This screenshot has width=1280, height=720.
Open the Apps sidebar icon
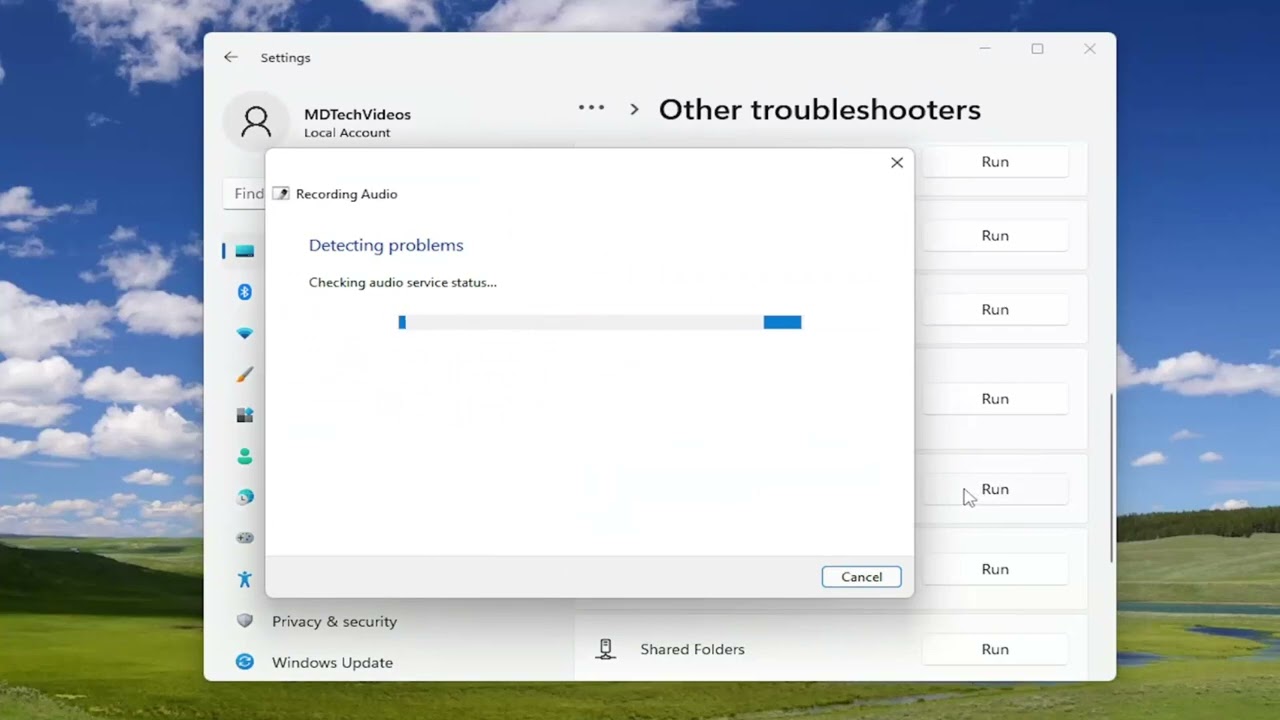(245, 415)
